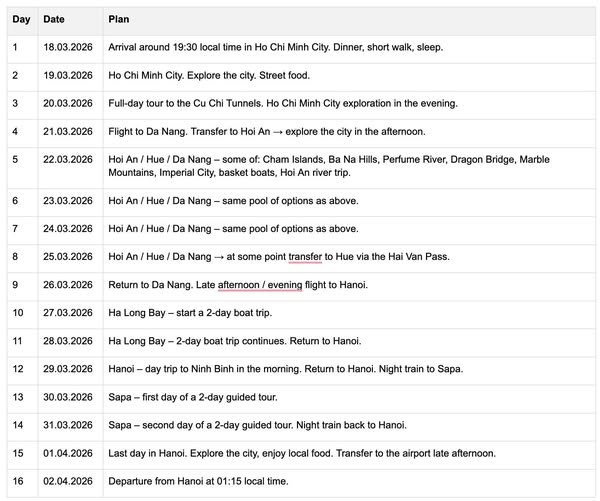Viewport: 600px width, 501px height.
Task: Click the Last day in Hanoi plan cell
Action: 349,453
